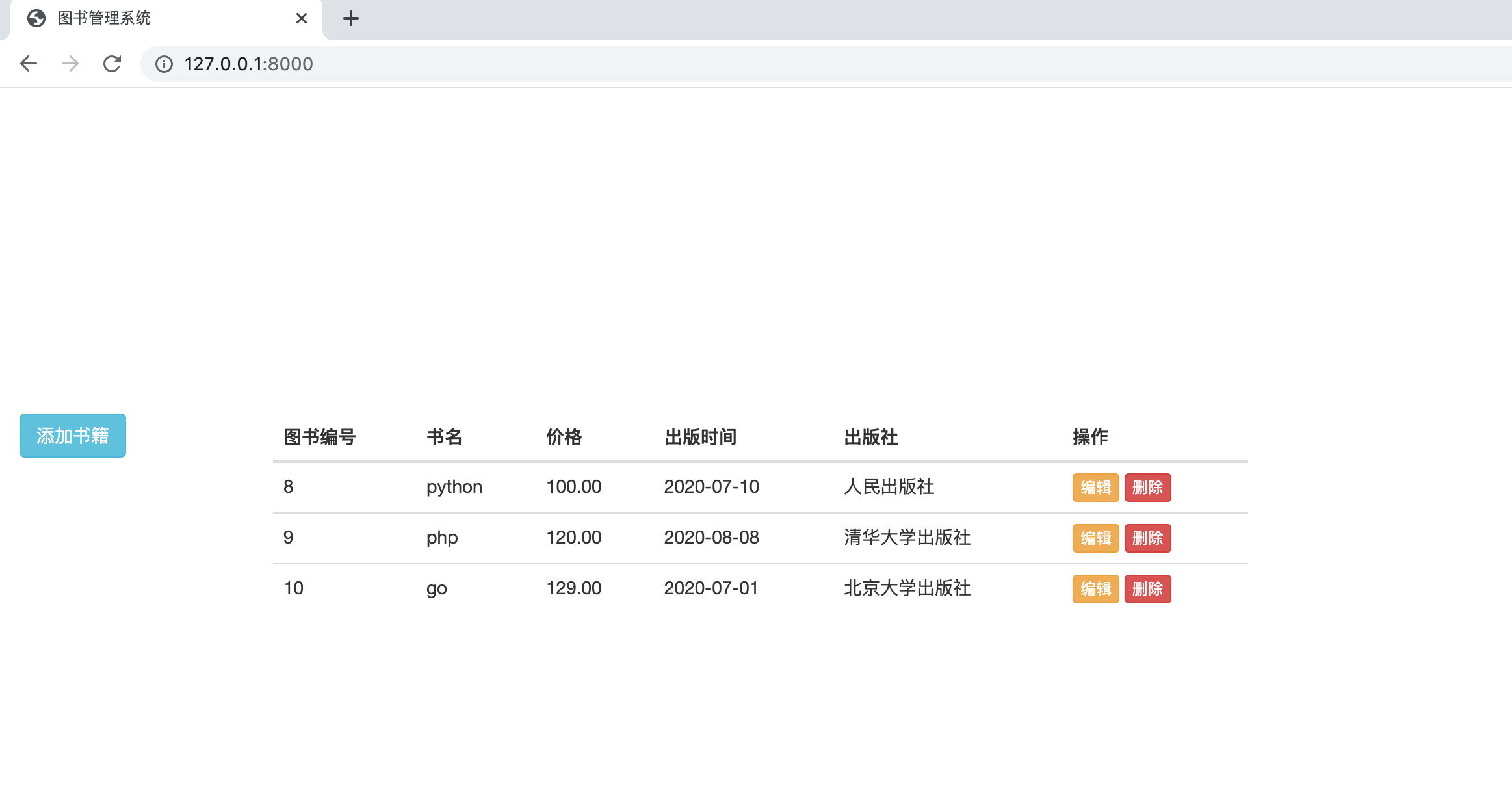Delete the php book row
This screenshot has height=788, width=1512.
point(1147,538)
